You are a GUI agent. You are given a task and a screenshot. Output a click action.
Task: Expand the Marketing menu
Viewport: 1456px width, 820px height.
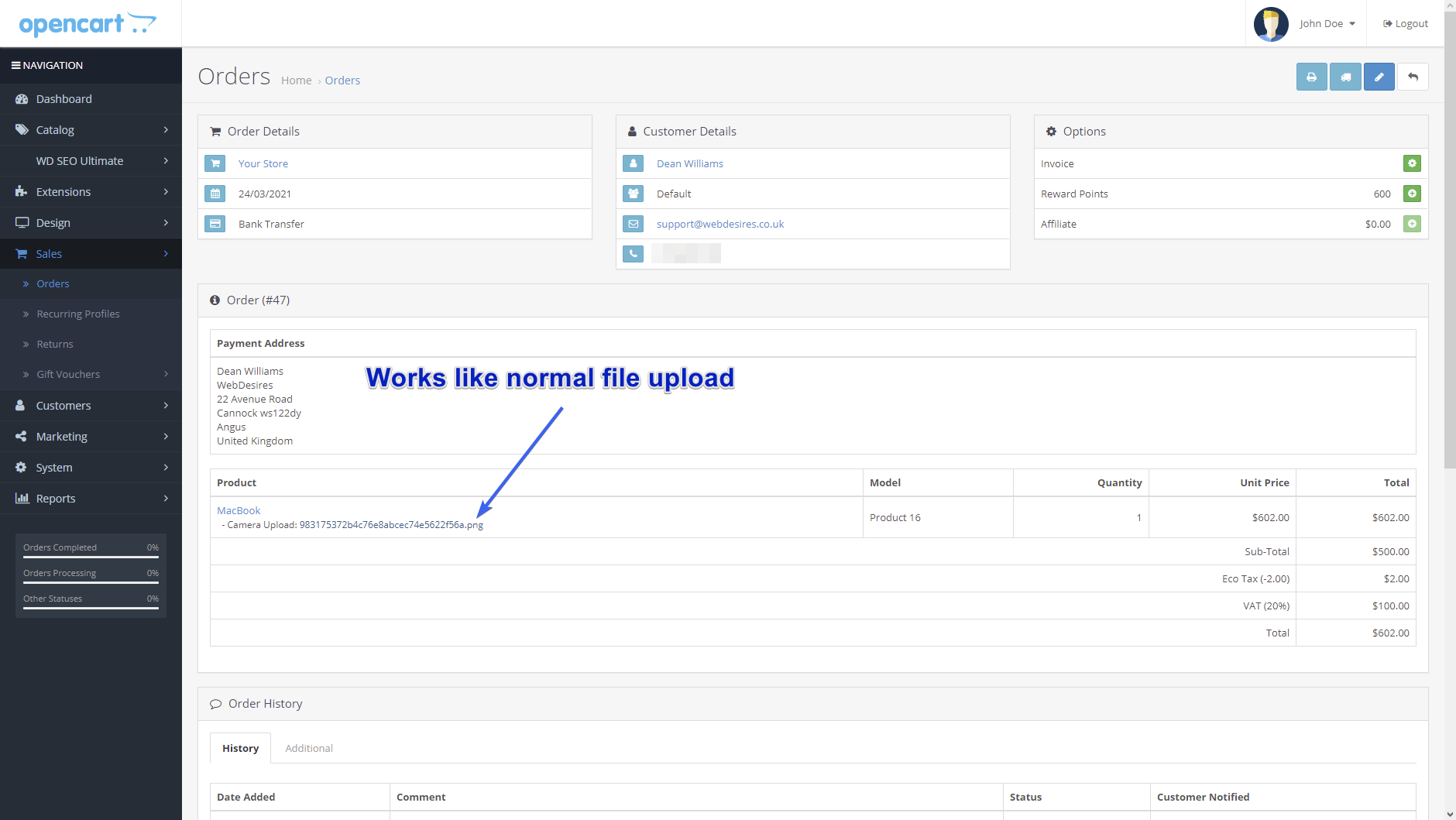(x=91, y=437)
